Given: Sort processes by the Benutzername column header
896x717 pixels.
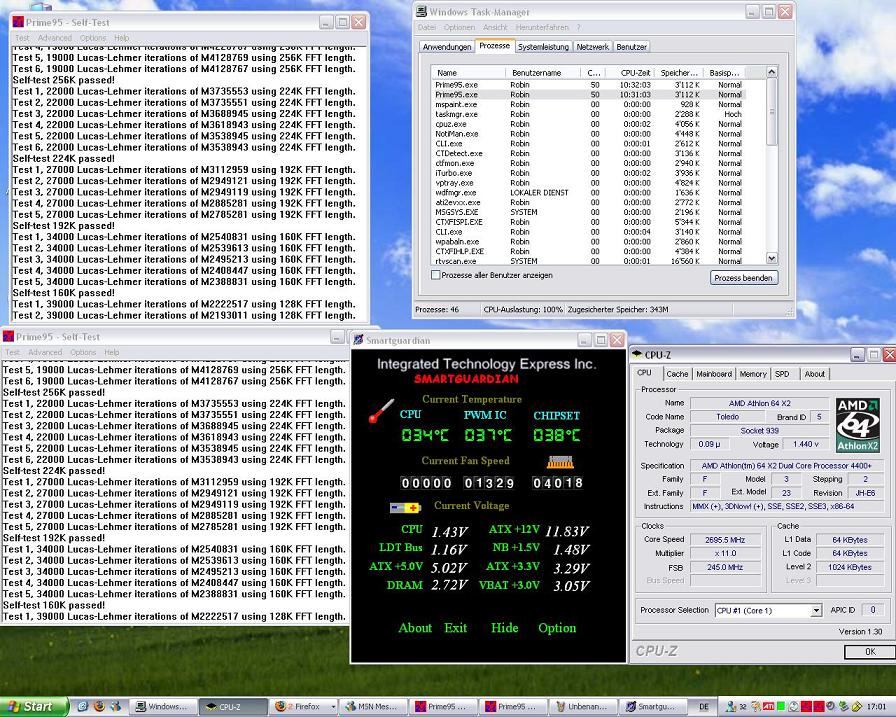Looking at the screenshot, I should (x=542, y=73).
